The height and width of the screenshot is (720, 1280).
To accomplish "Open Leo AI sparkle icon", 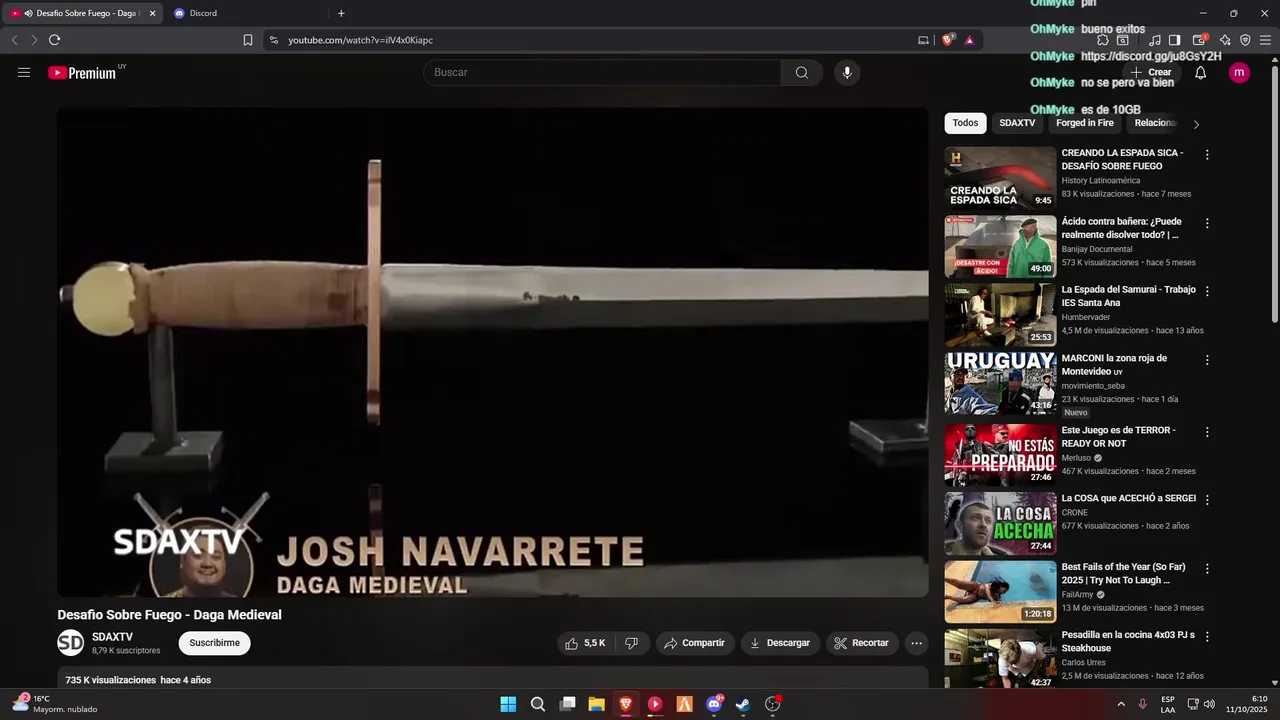I will 1225,40.
